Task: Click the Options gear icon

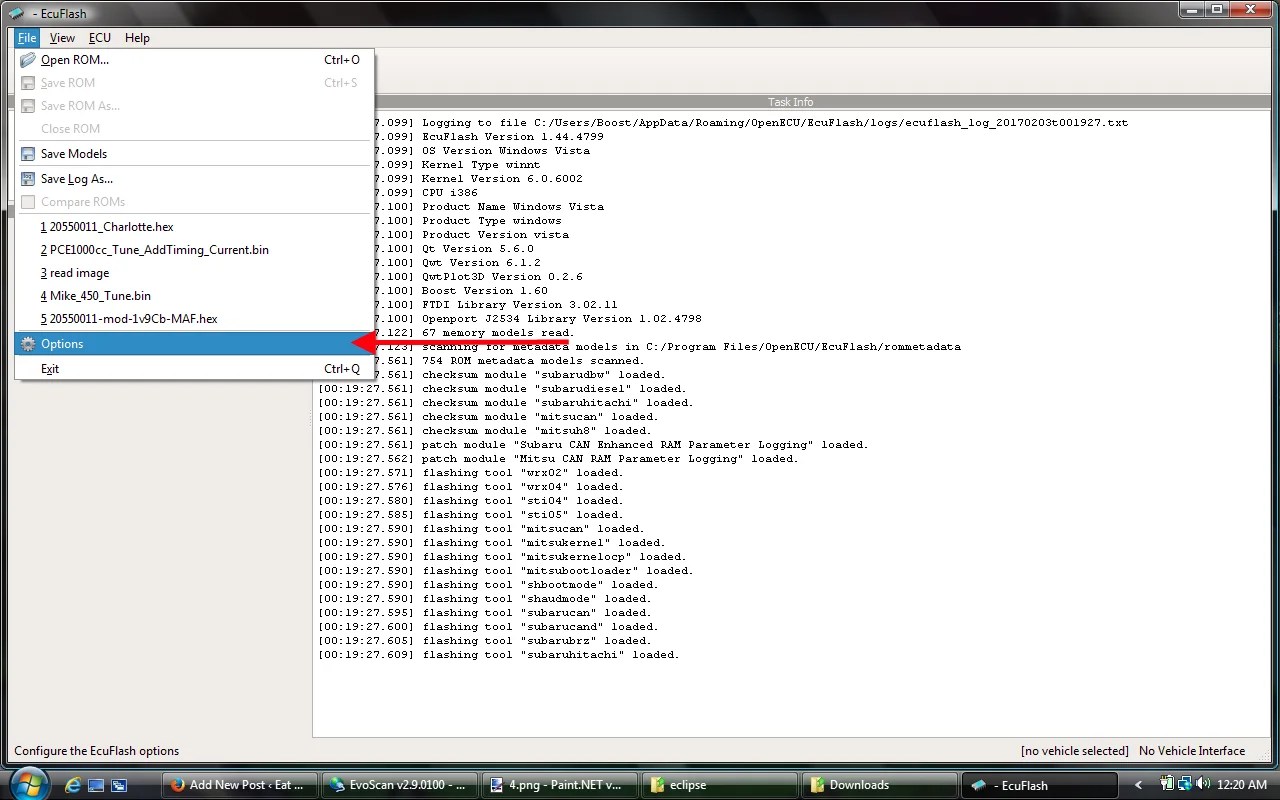Action: 28,344
